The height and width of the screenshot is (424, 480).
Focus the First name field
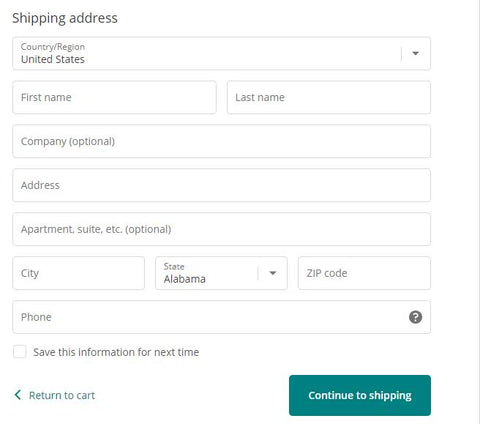114,97
